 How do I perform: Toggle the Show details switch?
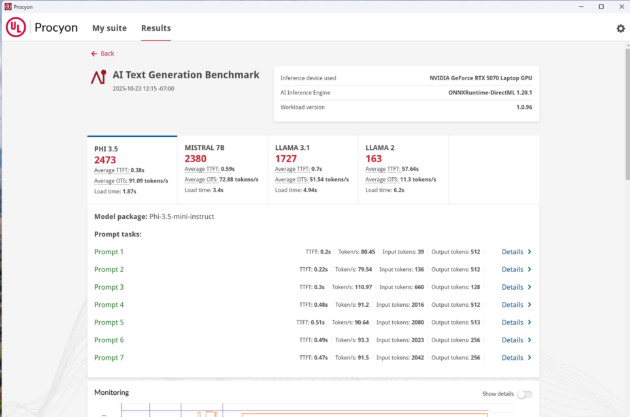(x=524, y=394)
